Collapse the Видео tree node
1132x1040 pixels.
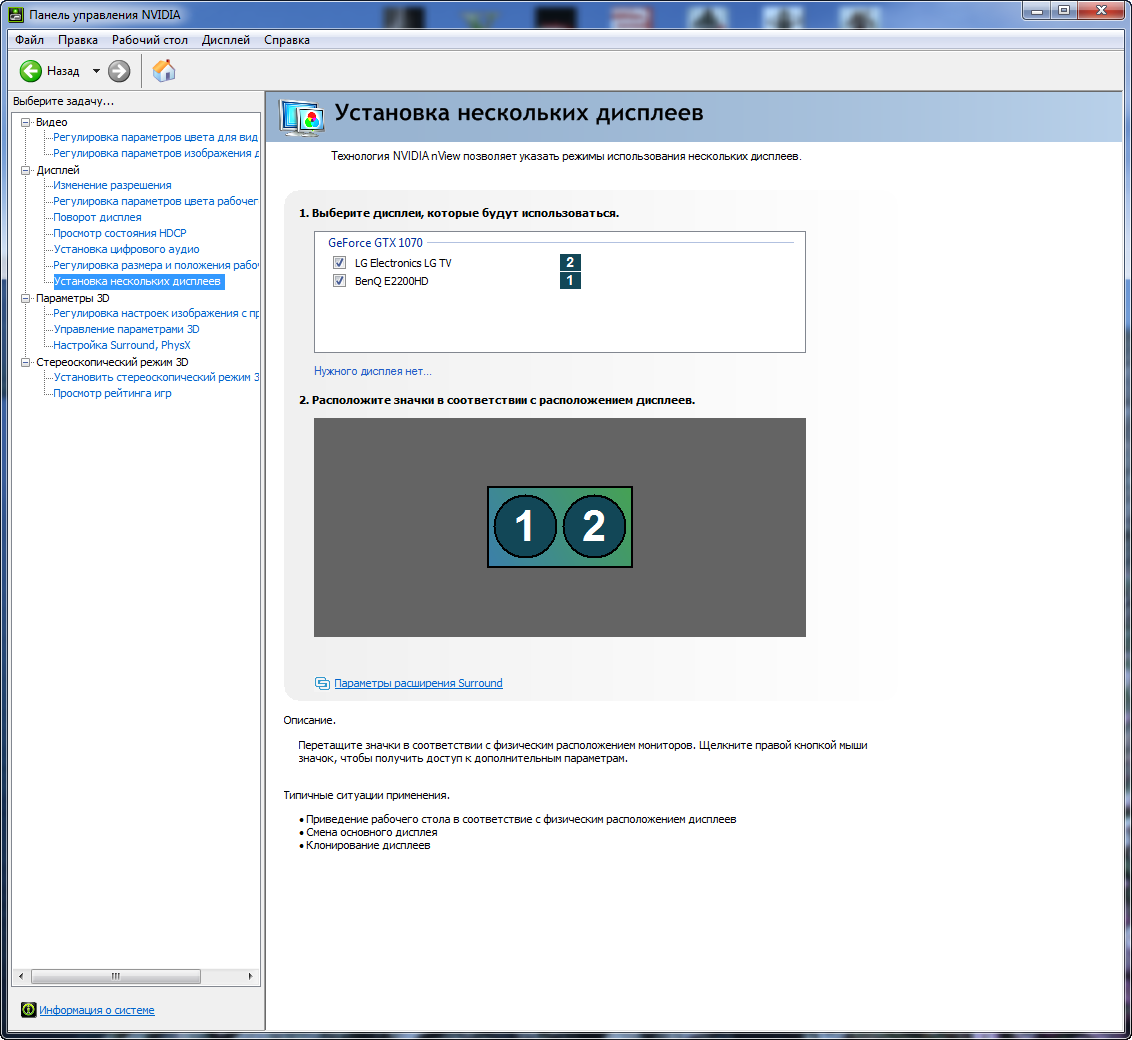(26, 122)
